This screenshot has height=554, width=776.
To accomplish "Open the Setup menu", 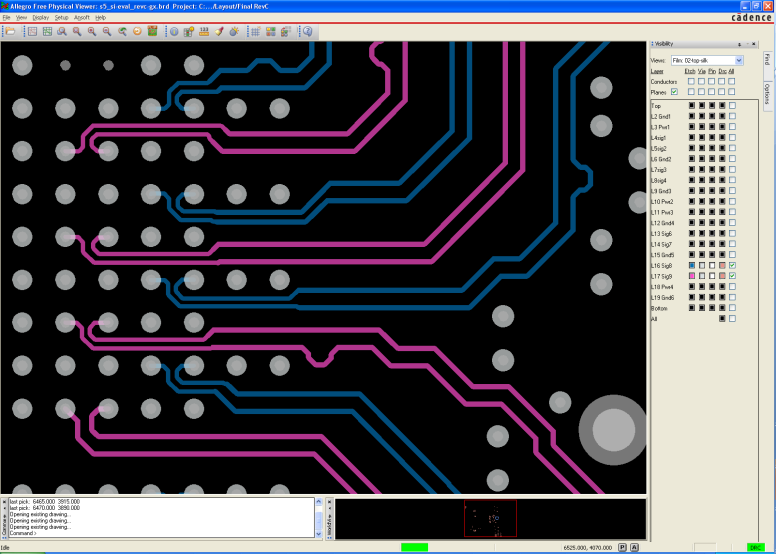I will tap(62, 18).
